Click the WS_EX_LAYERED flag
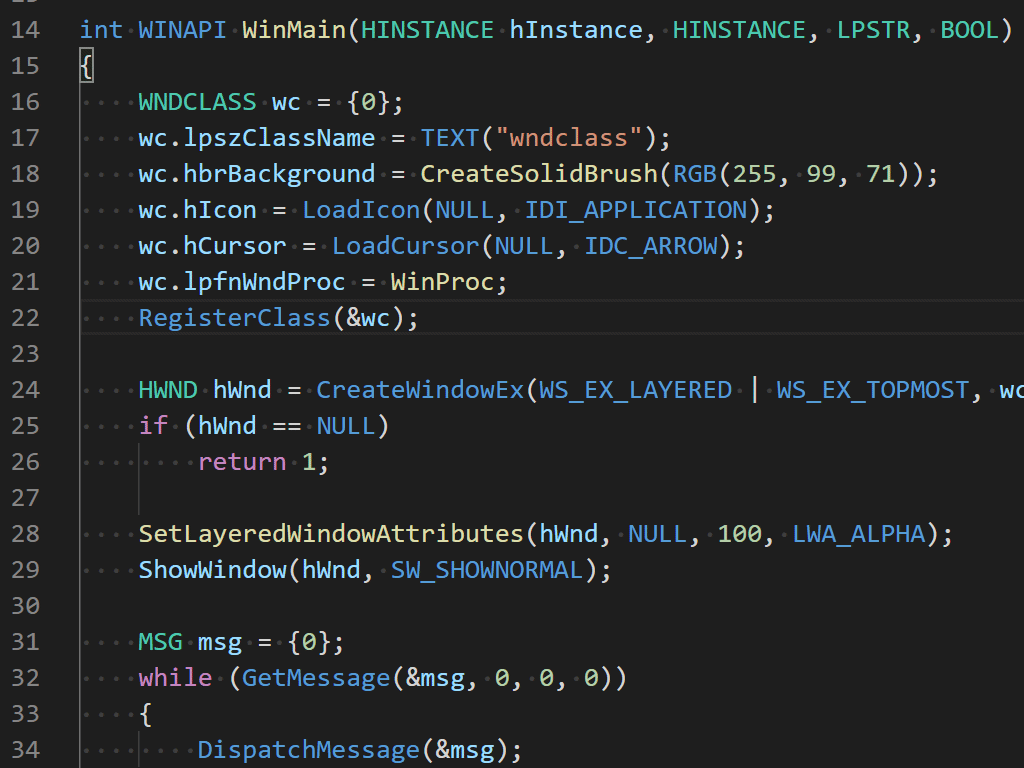Screen dimensions: 1024x768 [x=634, y=389]
